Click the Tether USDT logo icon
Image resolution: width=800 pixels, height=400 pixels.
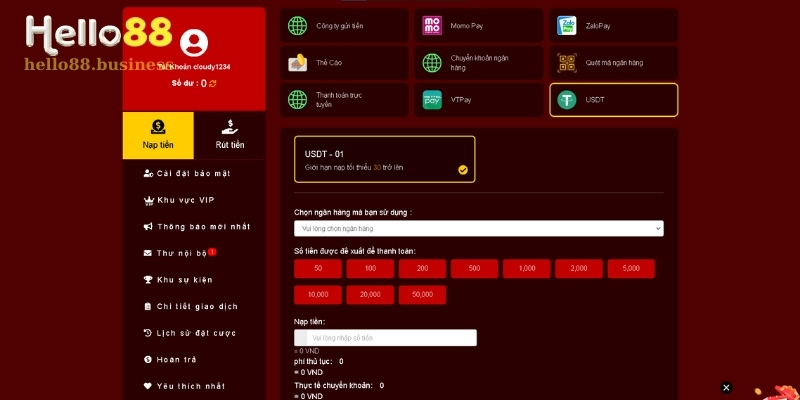point(566,100)
